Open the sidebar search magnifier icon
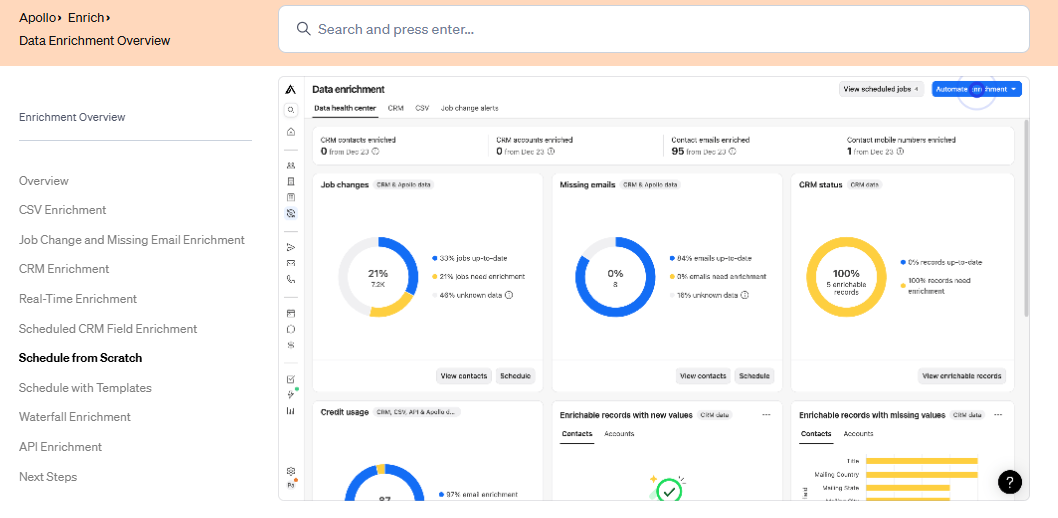The image size is (1058, 518). [291, 109]
